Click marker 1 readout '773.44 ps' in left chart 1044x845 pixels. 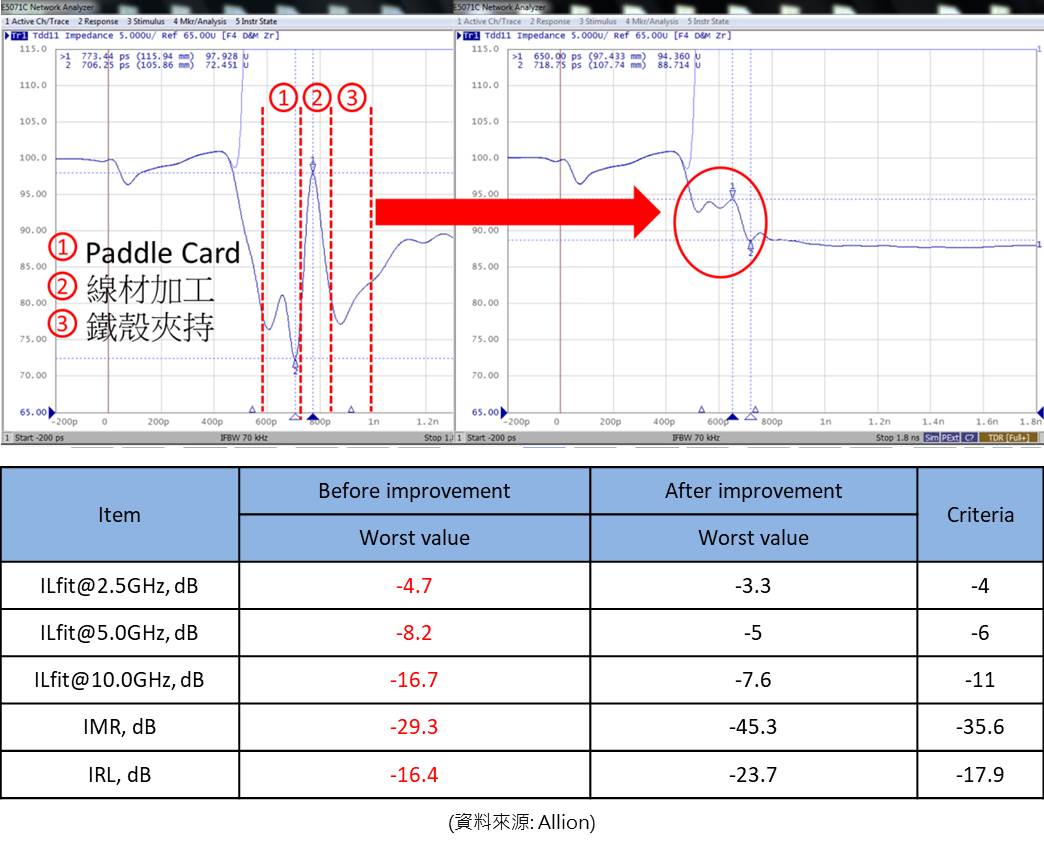105,57
